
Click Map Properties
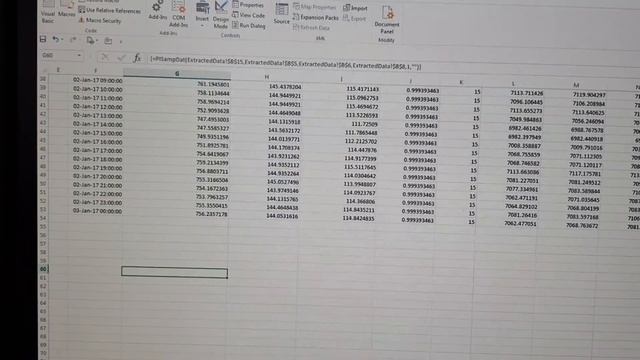315,7
